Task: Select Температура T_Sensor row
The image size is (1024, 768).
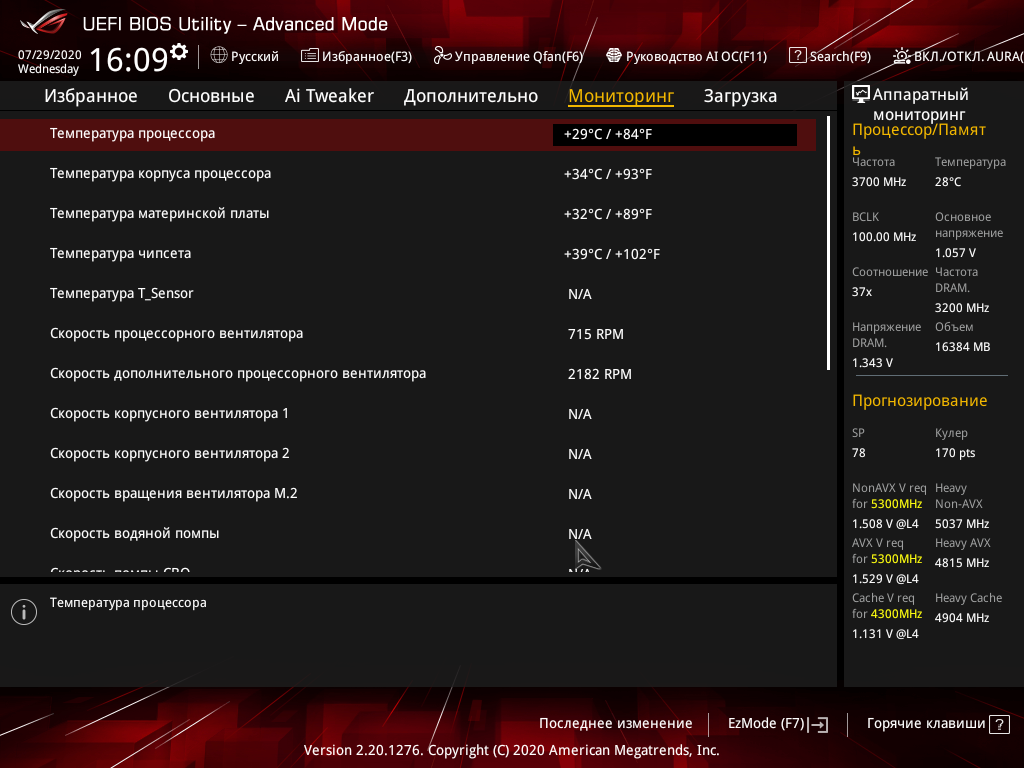Action: (408, 294)
